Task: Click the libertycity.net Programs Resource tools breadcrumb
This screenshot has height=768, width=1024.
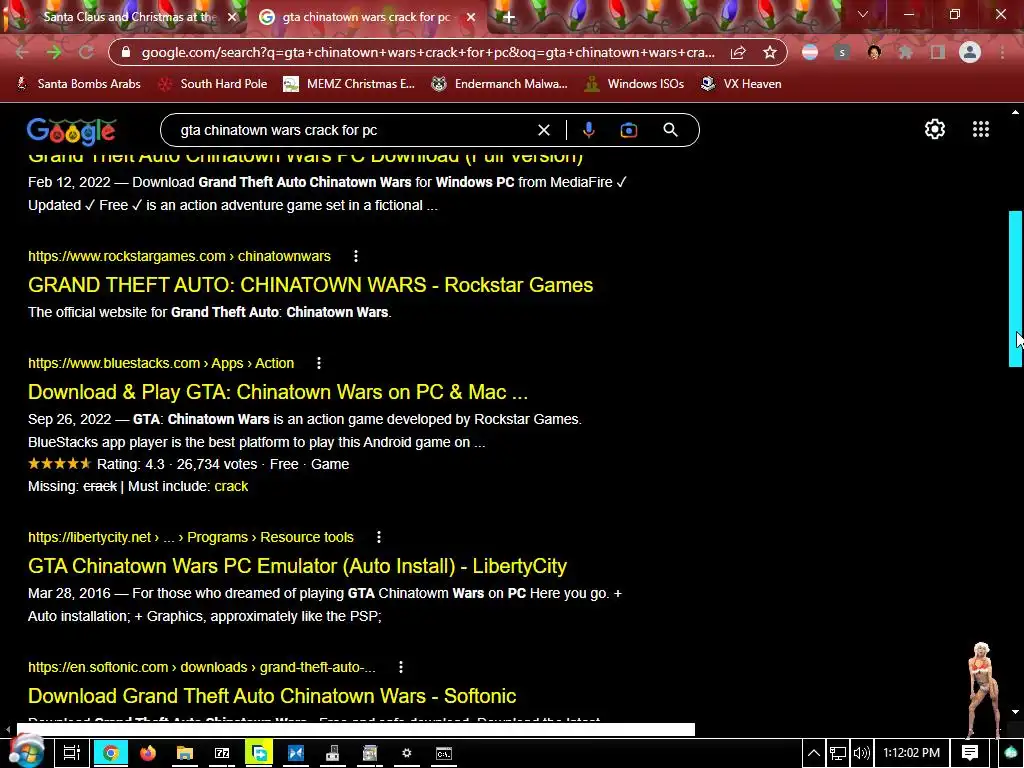Action: pyautogui.click(x=191, y=537)
